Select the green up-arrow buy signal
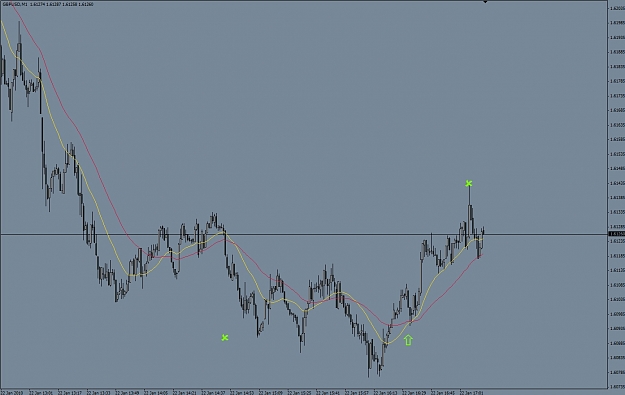This screenshot has height=395, width=625. tap(408, 340)
